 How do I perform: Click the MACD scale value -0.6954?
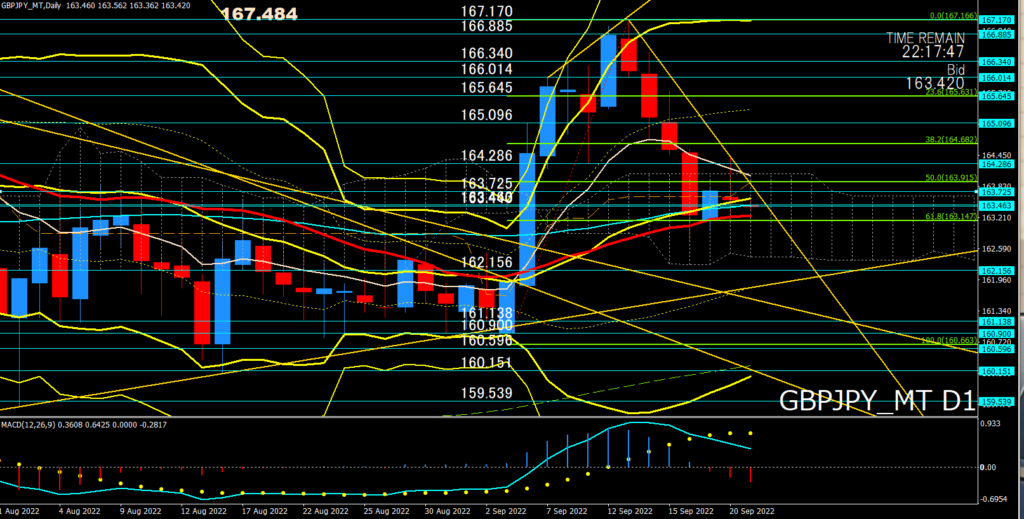[993, 499]
